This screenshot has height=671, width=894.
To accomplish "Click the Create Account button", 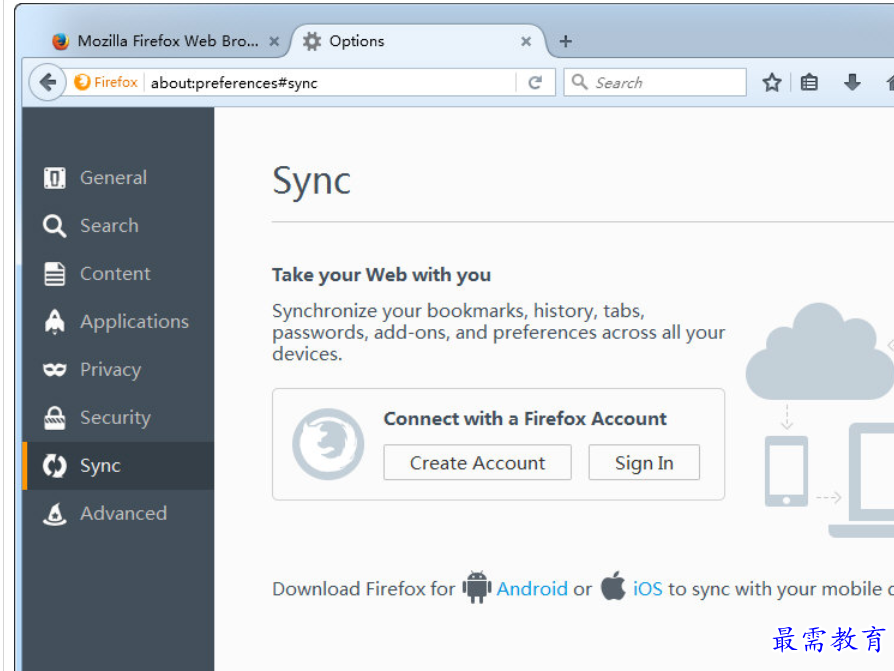I will pyautogui.click(x=477, y=462).
